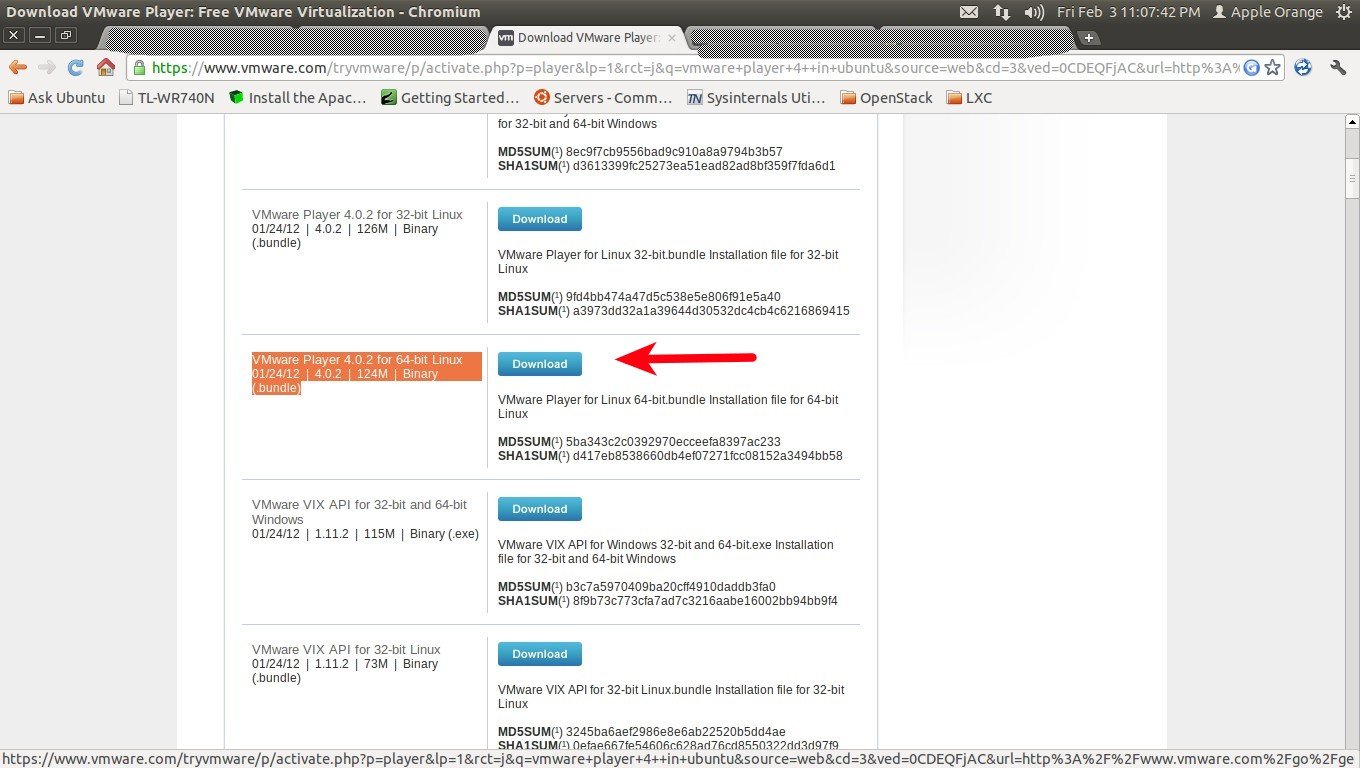The image size is (1360, 768).
Task: Click the VMware VIX API for 32-bit and 64-bit Windows title
Action: [359, 512]
